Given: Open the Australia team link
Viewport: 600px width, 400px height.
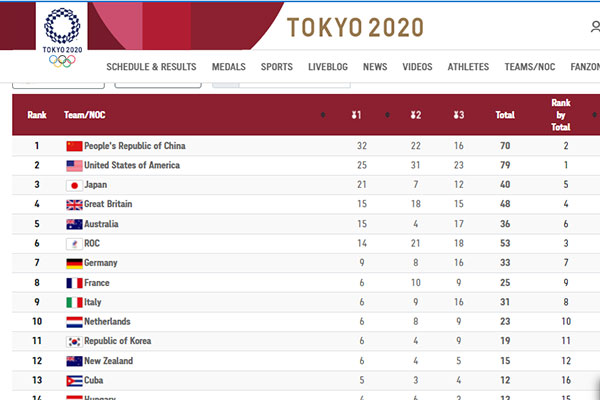Looking at the screenshot, I should (101, 224).
